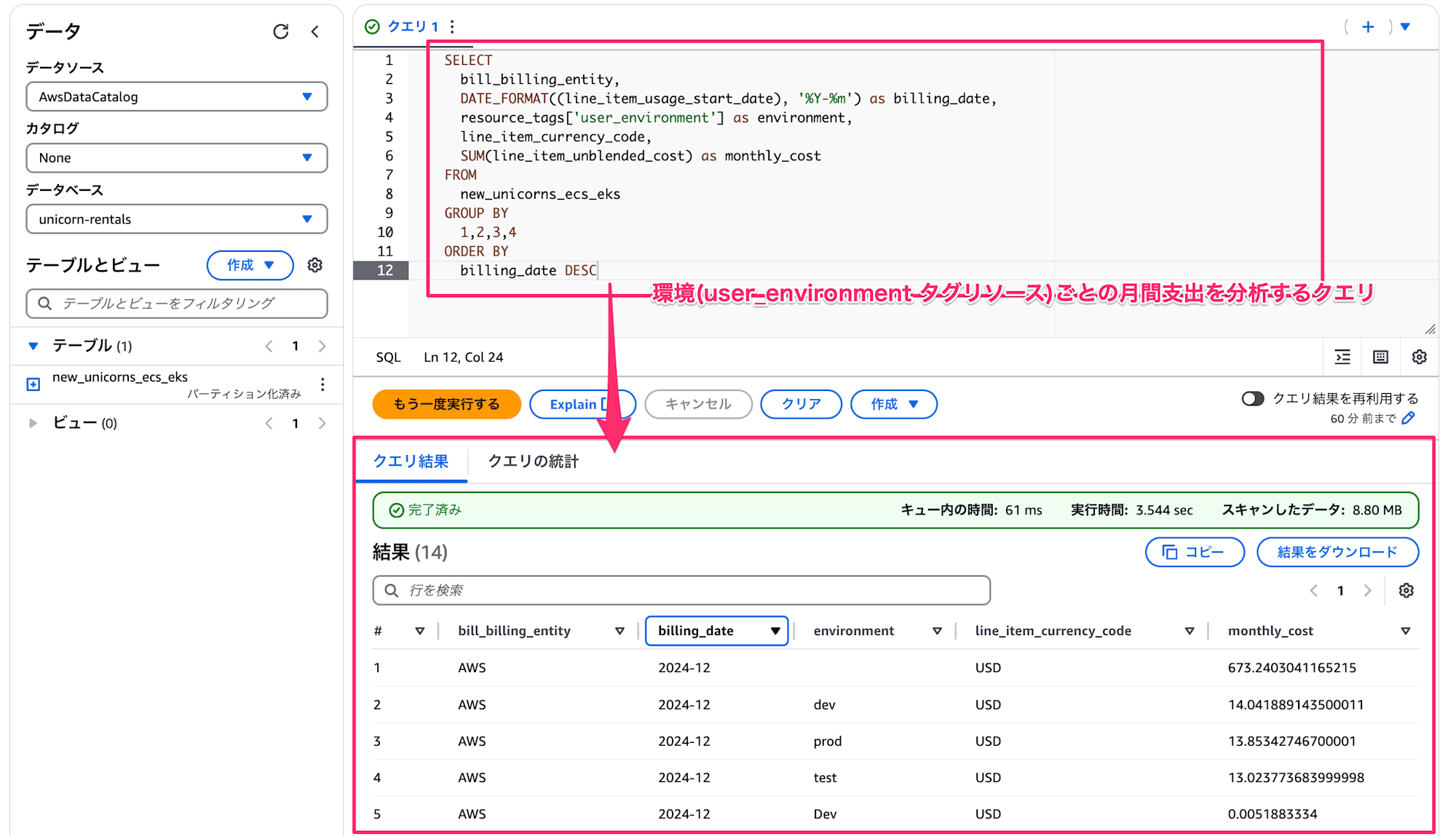Screen dimensions: 1456x836
Task: Go to the next results page
Action: tap(1367, 591)
